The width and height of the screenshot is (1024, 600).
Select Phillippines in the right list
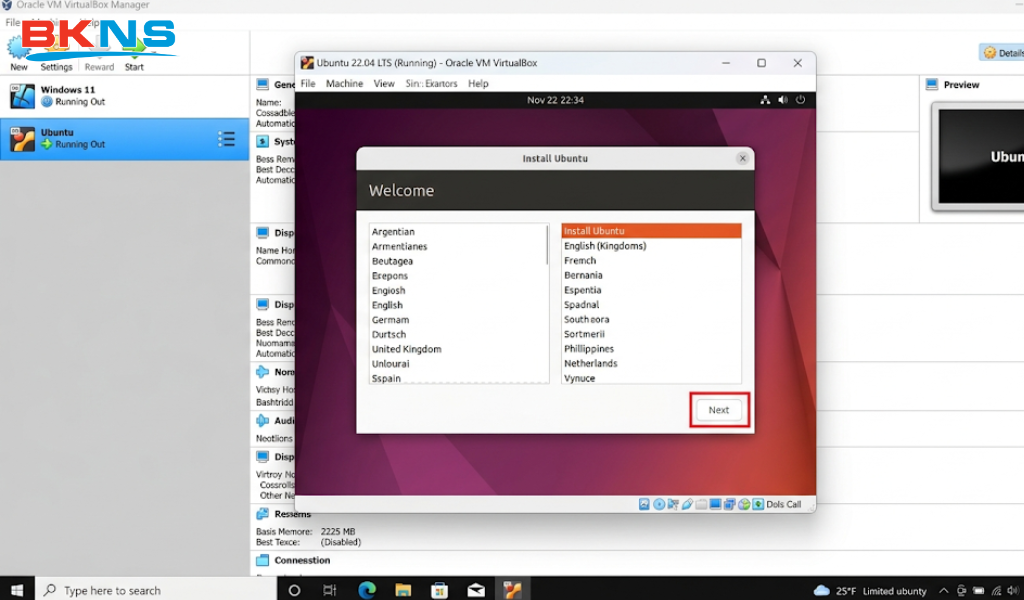pos(588,349)
